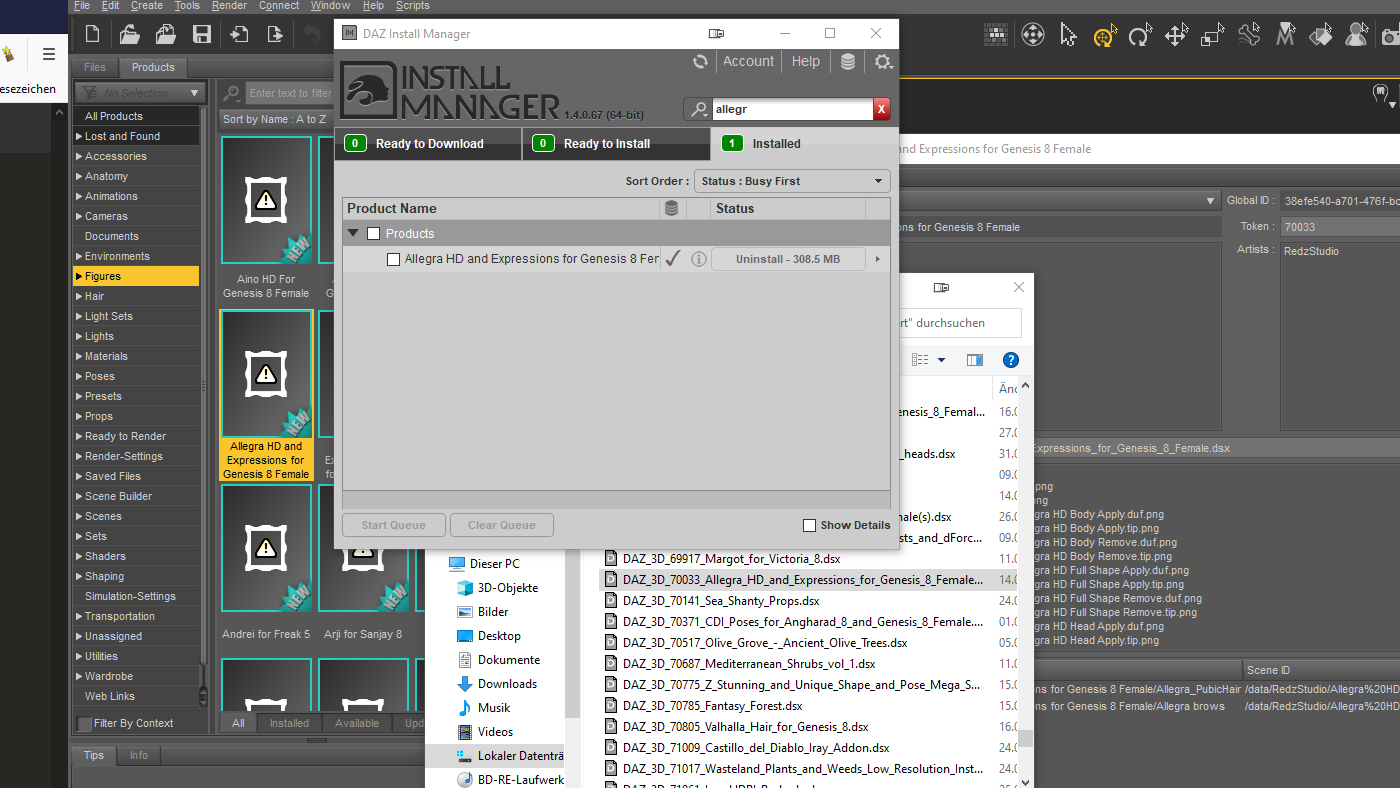
Task: Check the Allegra HD product checkbox
Action: (x=394, y=259)
